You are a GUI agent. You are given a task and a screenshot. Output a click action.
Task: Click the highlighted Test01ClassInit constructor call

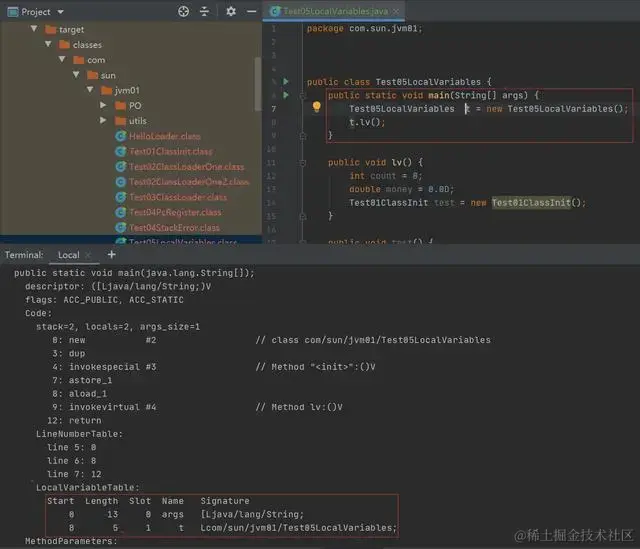[531, 202]
